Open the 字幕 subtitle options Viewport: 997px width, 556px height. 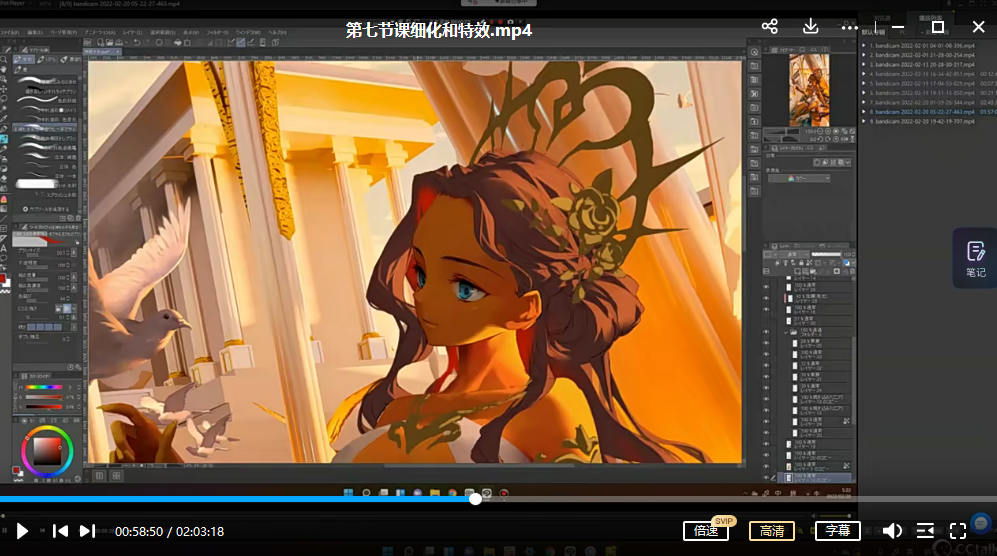click(837, 531)
